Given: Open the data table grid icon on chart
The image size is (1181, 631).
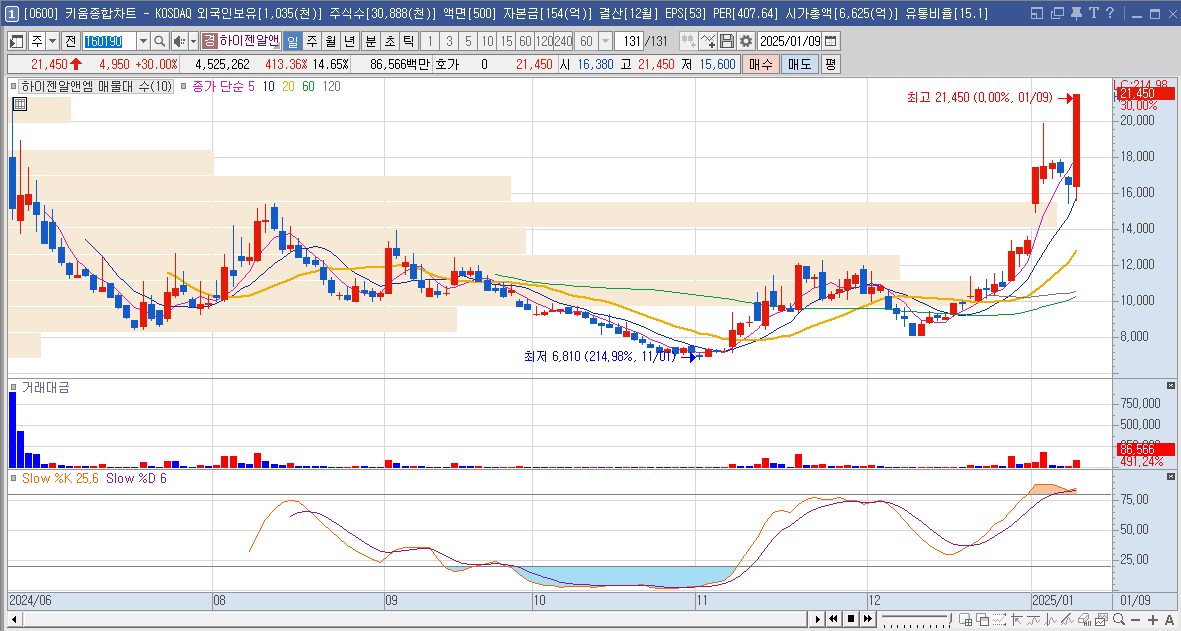Looking at the screenshot, I should point(20,105).
